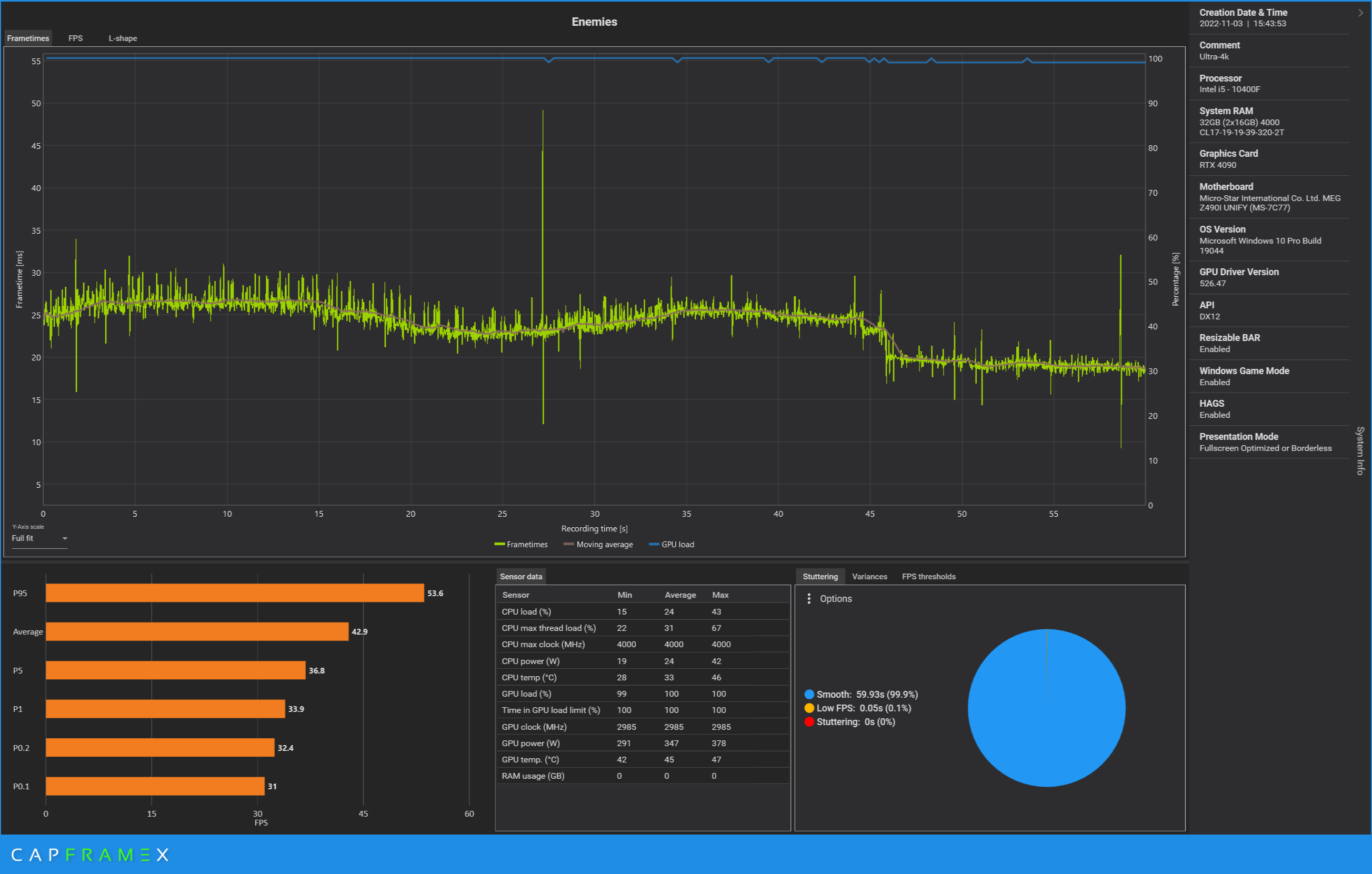1372x874 pixels.
Task: Open the FPS thresholds tab
Action: tap(928, 577)
